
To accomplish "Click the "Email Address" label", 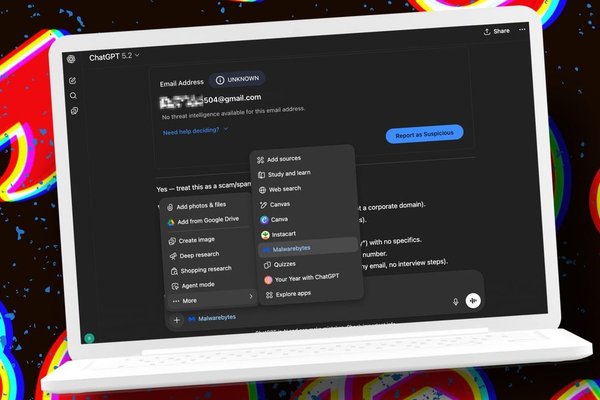I will pos(182,83).
